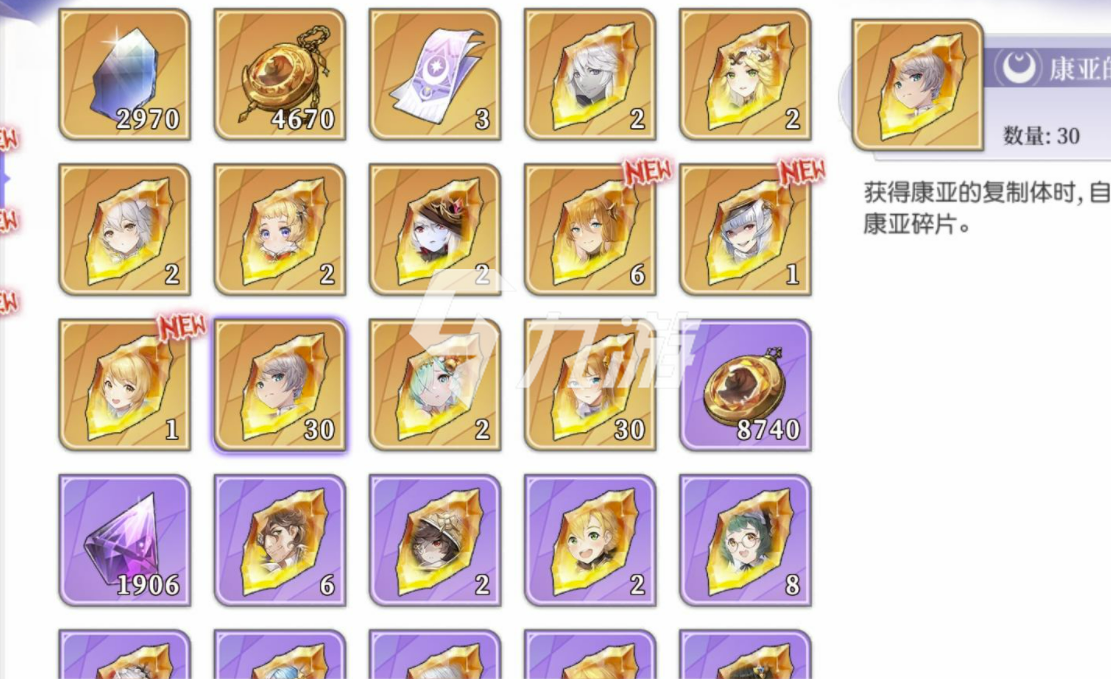Select the blonde twin-tail girl shard count 2
The width and height of the screenshot is (1111, 679).
coord(280,230)
